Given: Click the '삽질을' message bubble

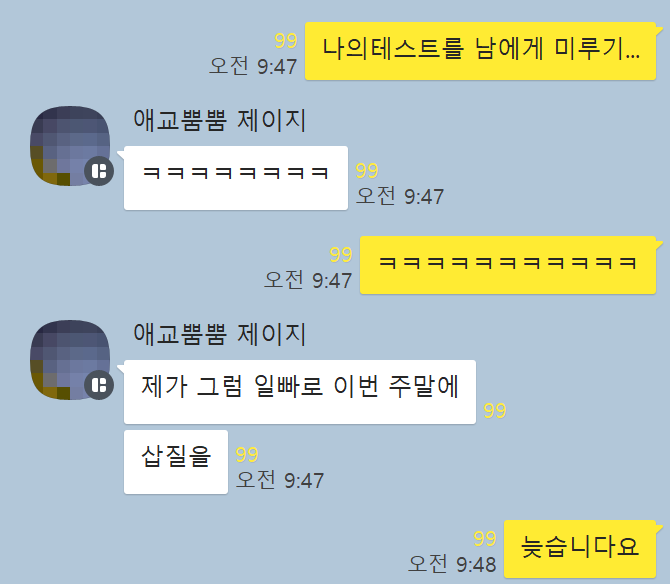Looking at the screenshot, I should (176, 462).
